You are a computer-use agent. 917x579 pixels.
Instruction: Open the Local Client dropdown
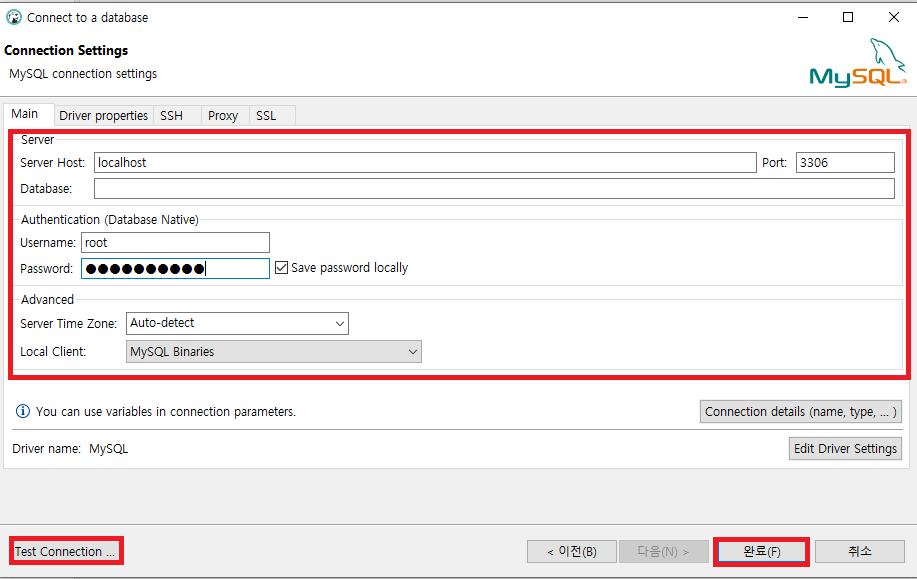click(274, 351)
